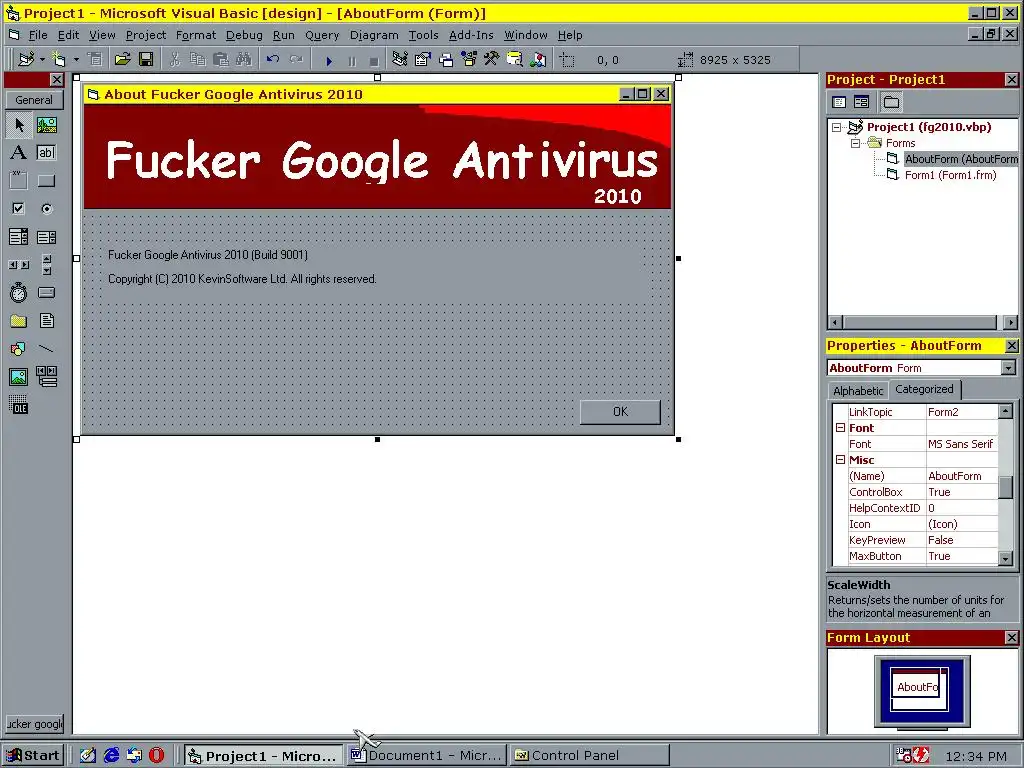The image size is (1024, 768).
Task: Open the Format menu
Action: pos(196,35)
